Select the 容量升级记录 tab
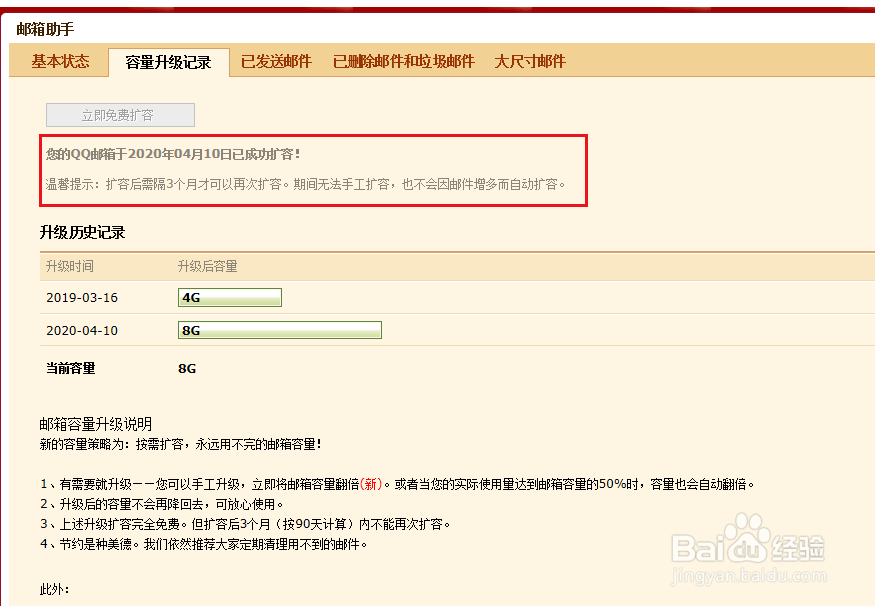Image resolution: width=875 pixels, height=606 pixels. tap(167, 61)
